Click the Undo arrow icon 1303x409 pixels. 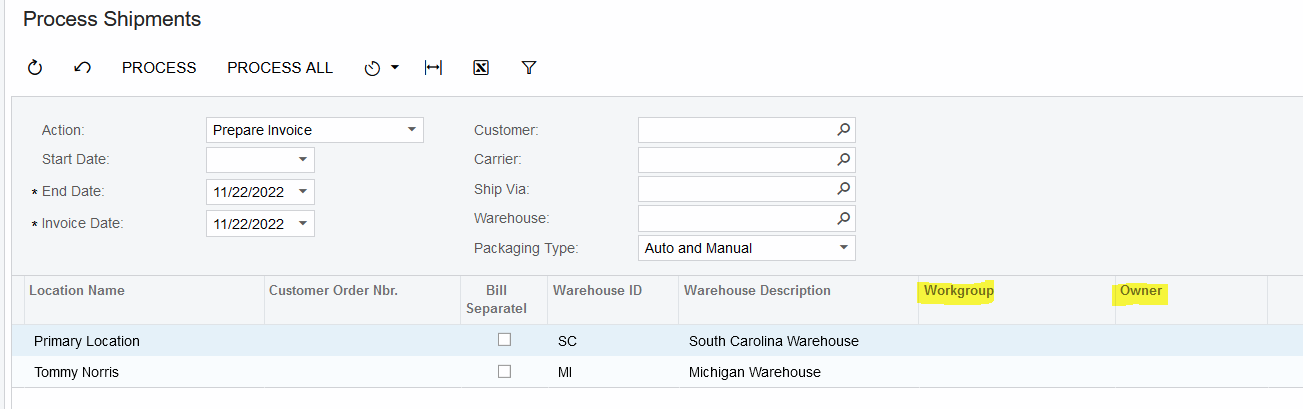(83, 68)
